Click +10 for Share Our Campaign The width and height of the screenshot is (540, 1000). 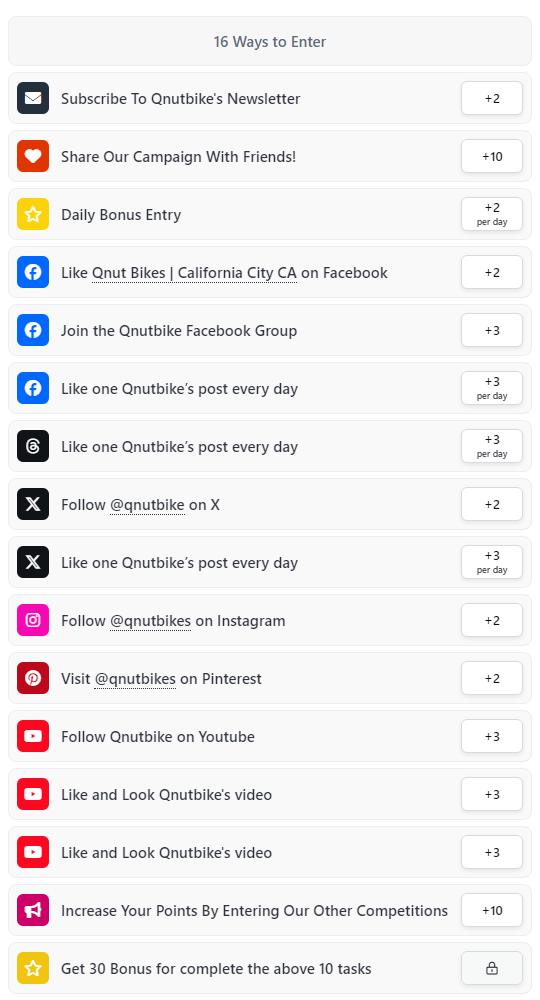[x=492, y=156]
